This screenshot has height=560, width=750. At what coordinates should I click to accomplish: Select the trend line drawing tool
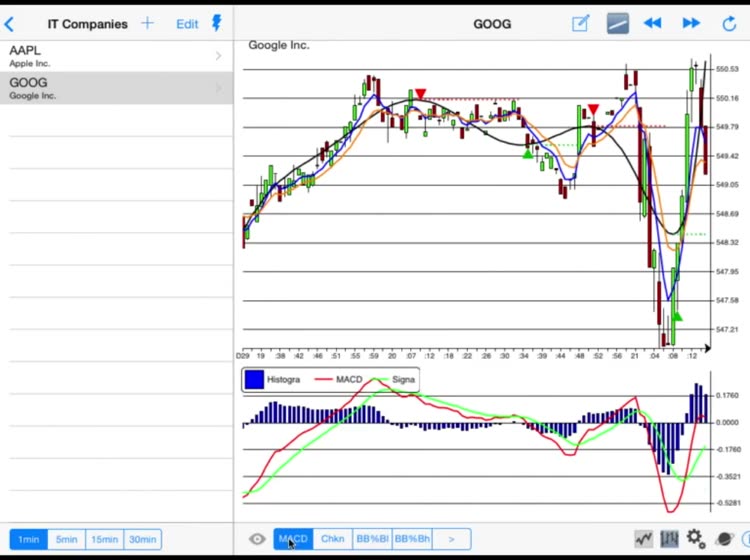tap(618, 23)
